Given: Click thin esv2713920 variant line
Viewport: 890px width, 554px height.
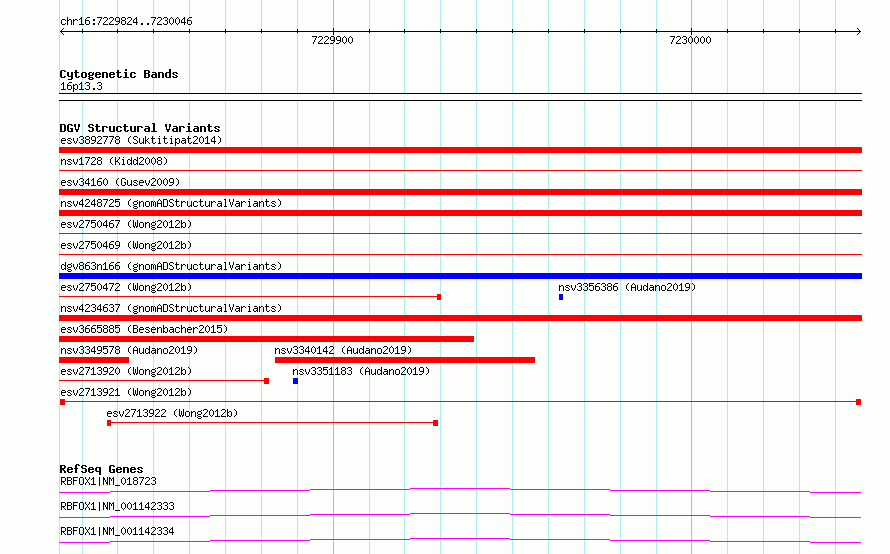Looking at the screenshot, I should pyautogui.click(x=163, y=381).
